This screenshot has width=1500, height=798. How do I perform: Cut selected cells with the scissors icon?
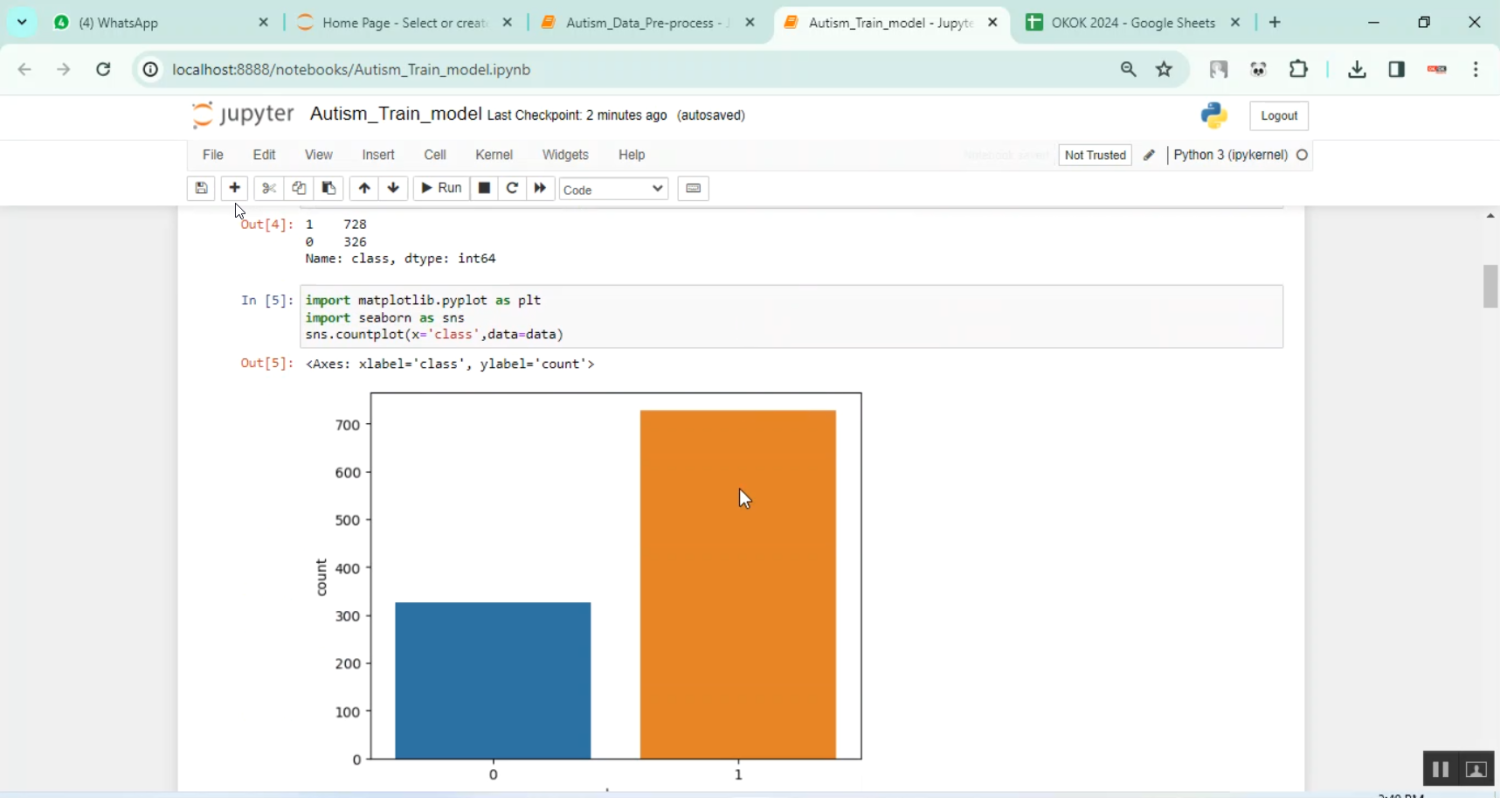(268, 188)
